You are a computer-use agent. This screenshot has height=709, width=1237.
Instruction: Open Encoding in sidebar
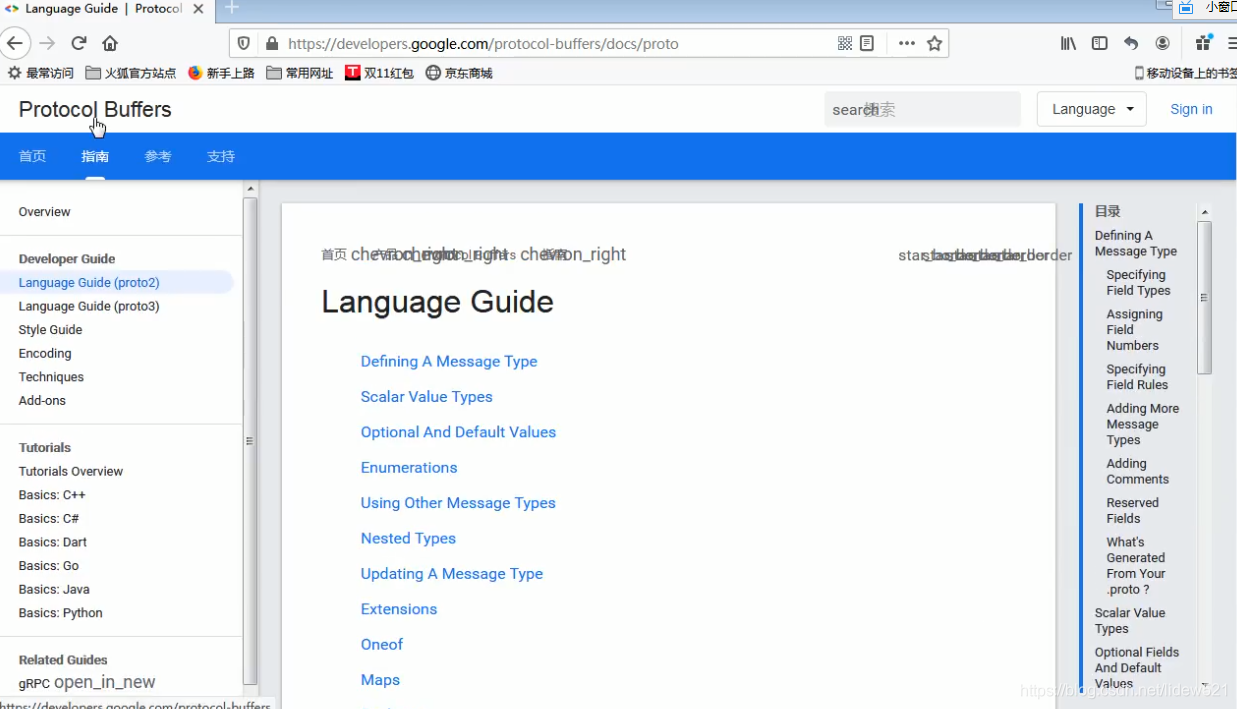click(45, 353)
